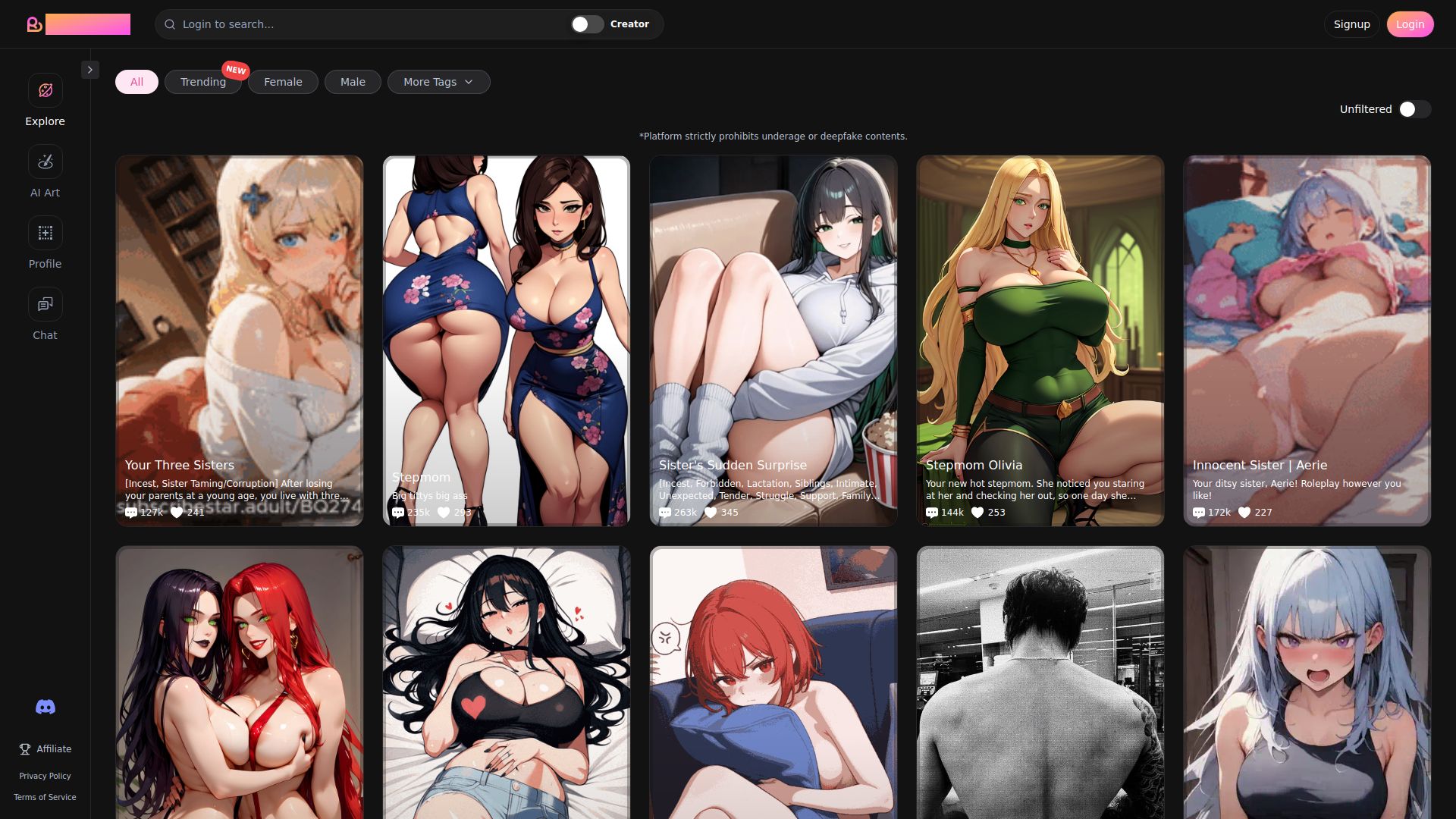
Task: Open the Explore page icon
Action: tap(45, 90)
